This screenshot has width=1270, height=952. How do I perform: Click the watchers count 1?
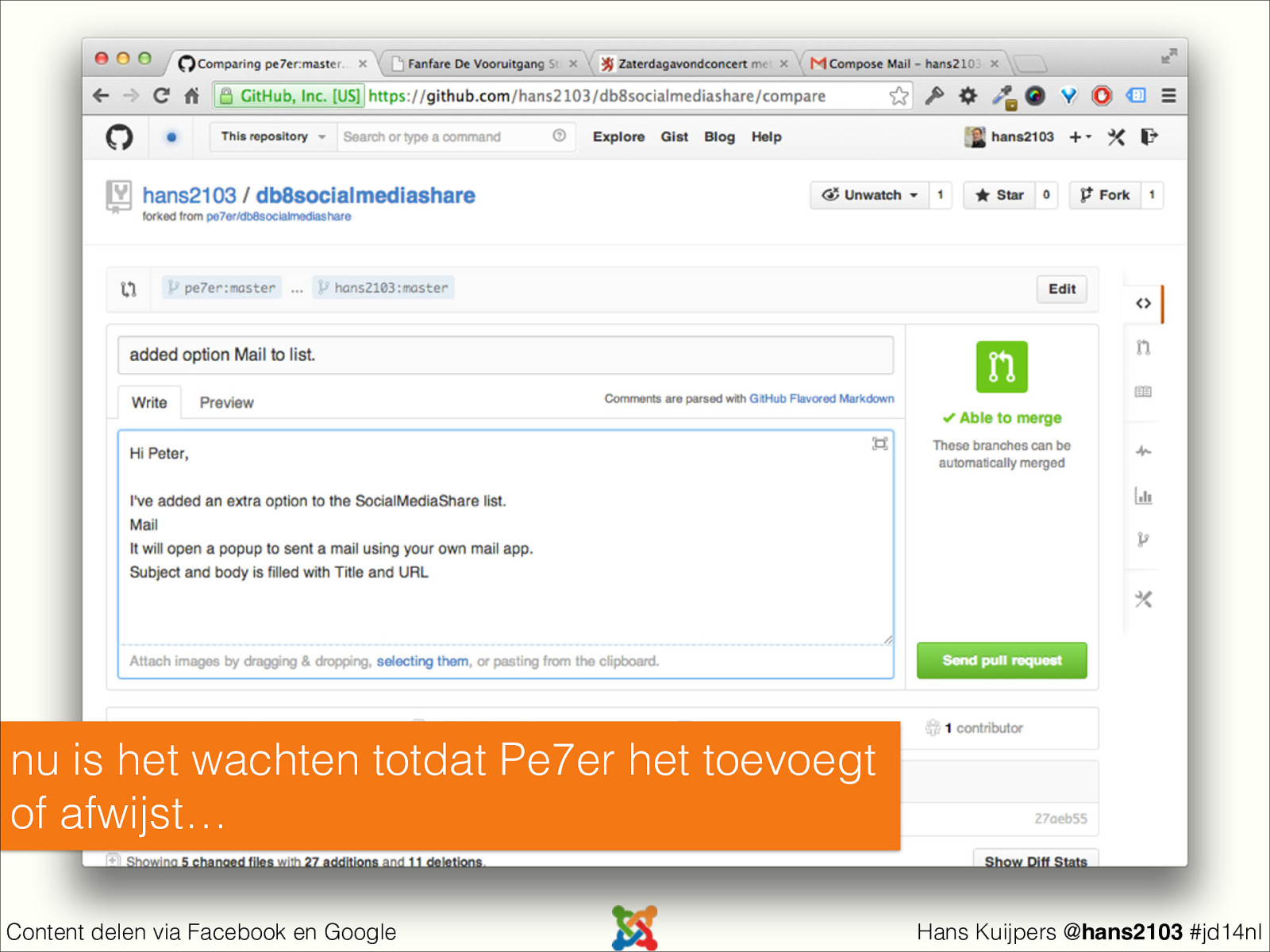click(x=941, y=195)
